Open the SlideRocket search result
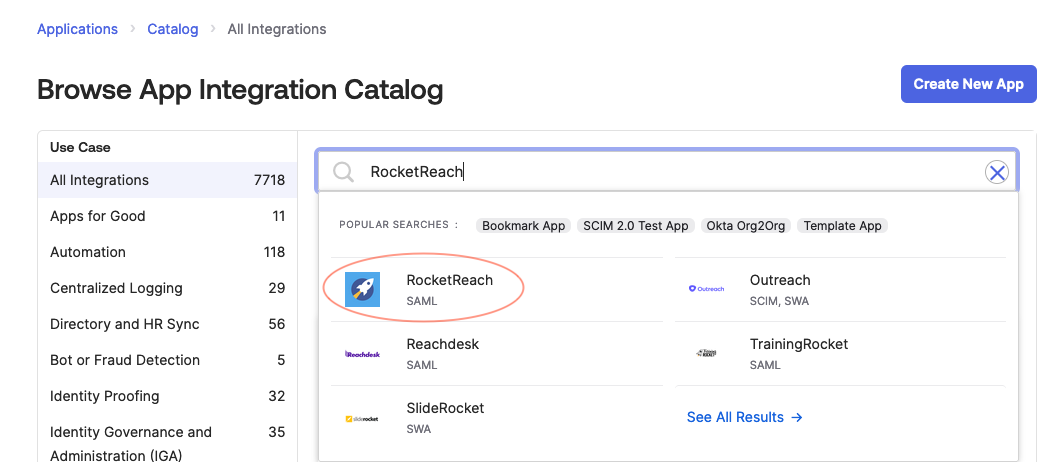This screenshot has height=462, width=1052. pos(496,418)
